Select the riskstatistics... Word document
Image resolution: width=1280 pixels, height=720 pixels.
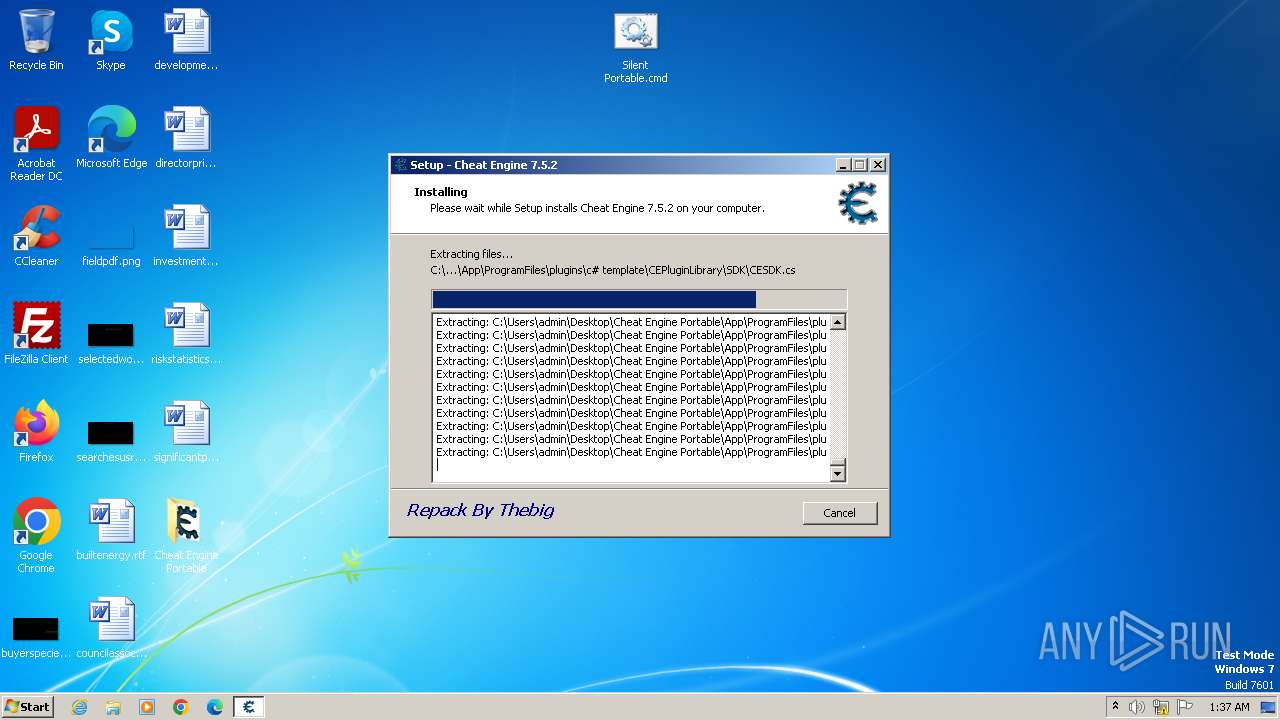point(186,334)
